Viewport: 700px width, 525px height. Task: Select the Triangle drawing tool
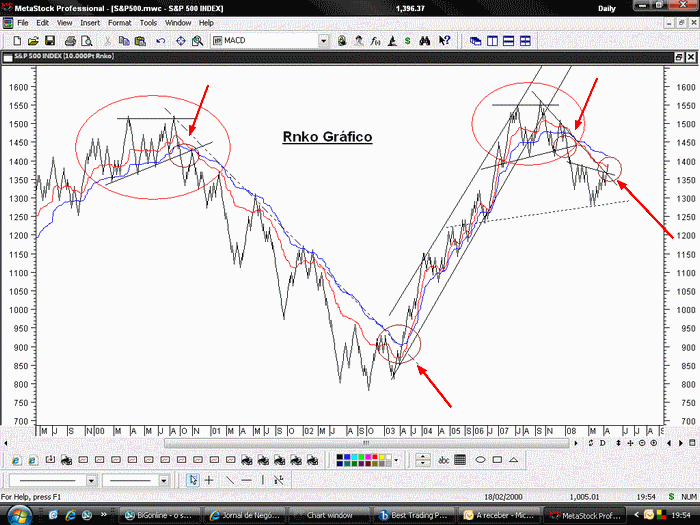513,460
